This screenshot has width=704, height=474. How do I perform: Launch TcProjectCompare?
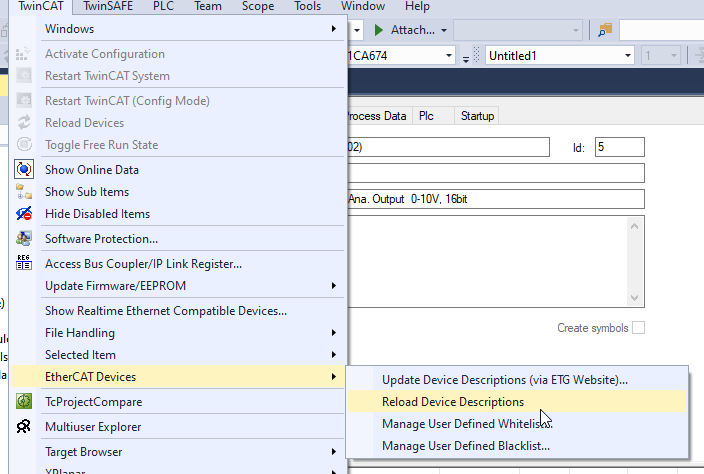point(179,402)
